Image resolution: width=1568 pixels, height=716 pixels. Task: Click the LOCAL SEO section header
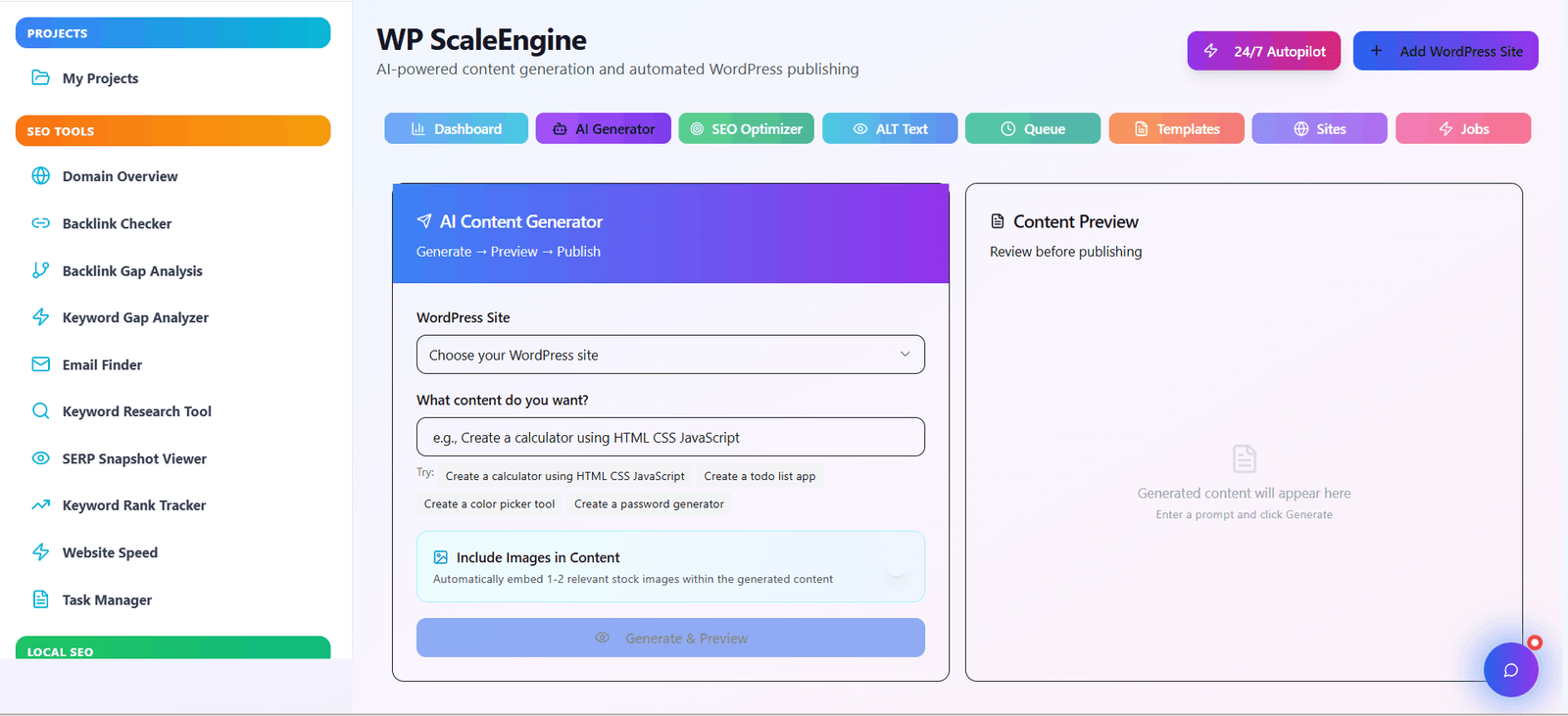pyautogui.click(x=172, y=648)
